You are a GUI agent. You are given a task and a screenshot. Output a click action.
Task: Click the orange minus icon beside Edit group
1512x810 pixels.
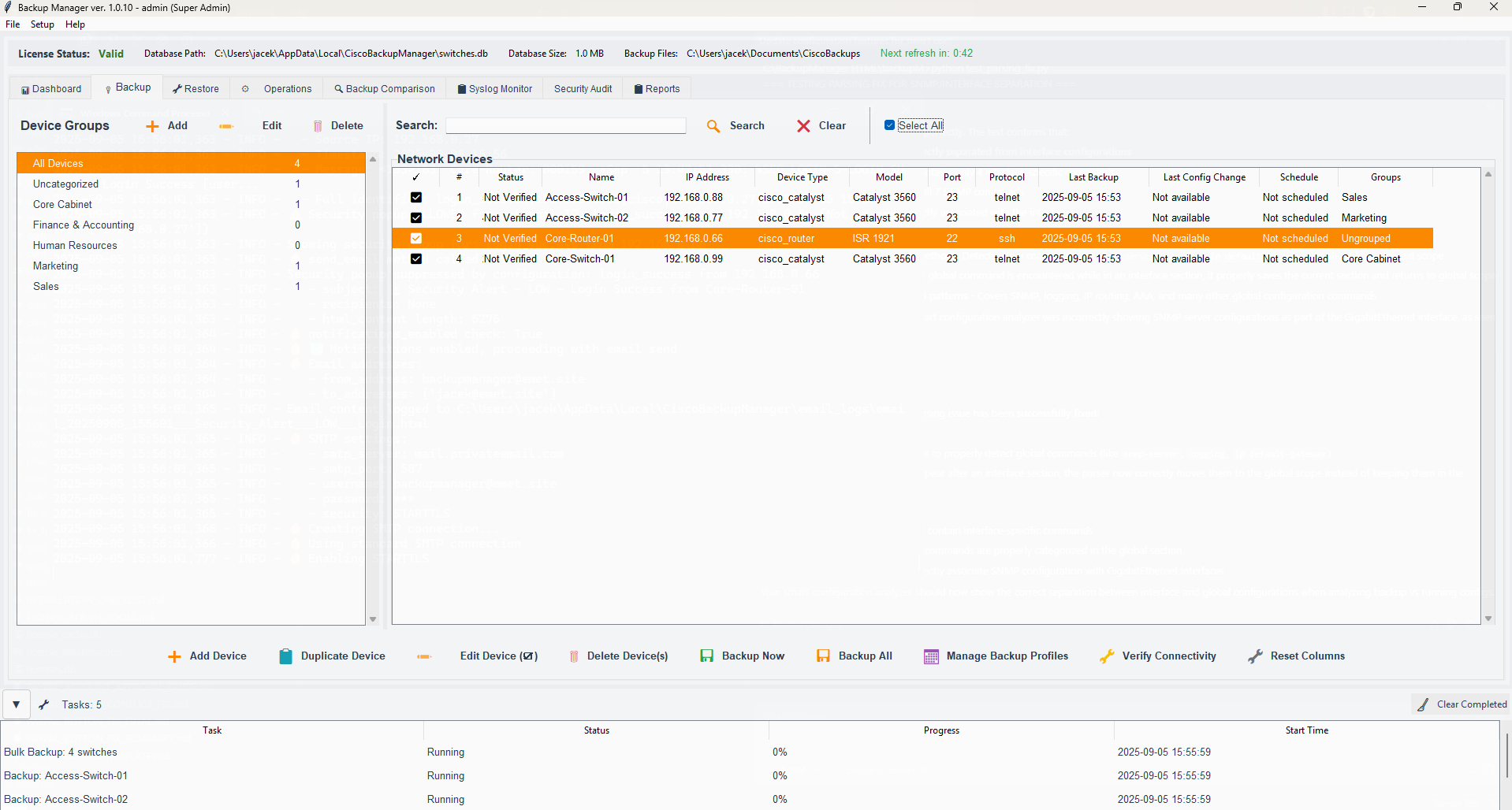(x=226, y=126)
